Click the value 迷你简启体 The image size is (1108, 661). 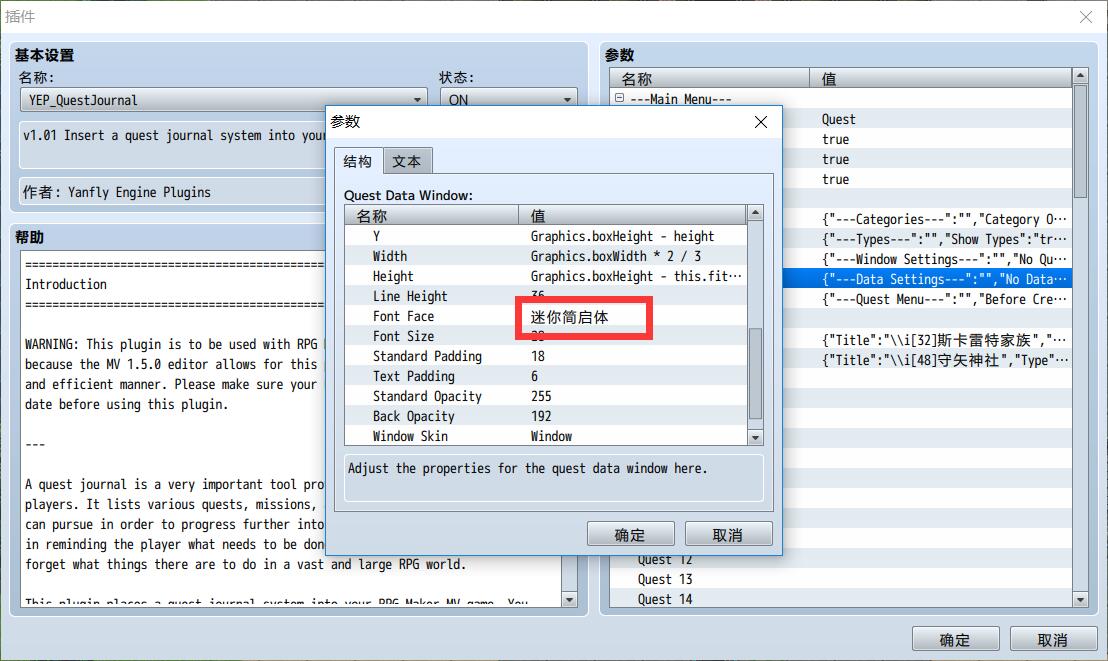click(570, 317)
